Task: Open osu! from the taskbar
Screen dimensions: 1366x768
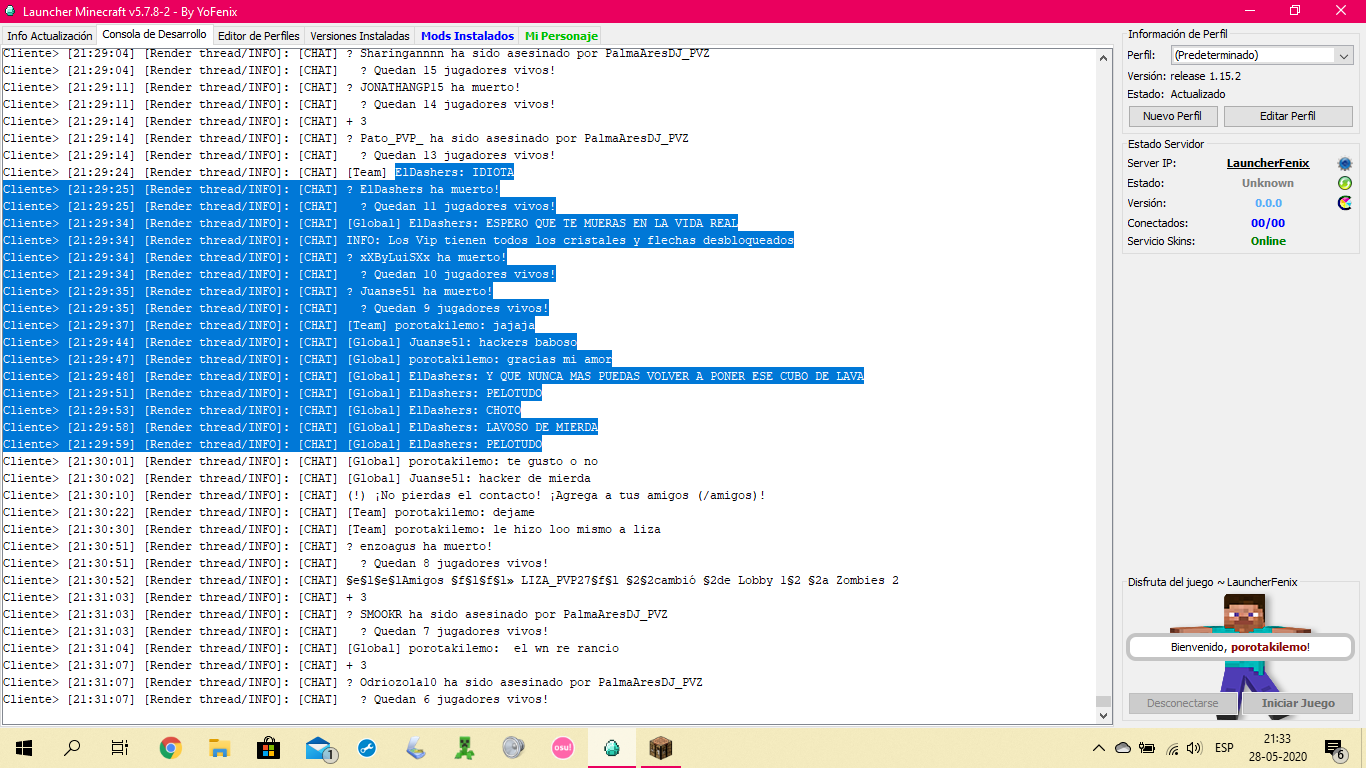Action: point(563,747)
